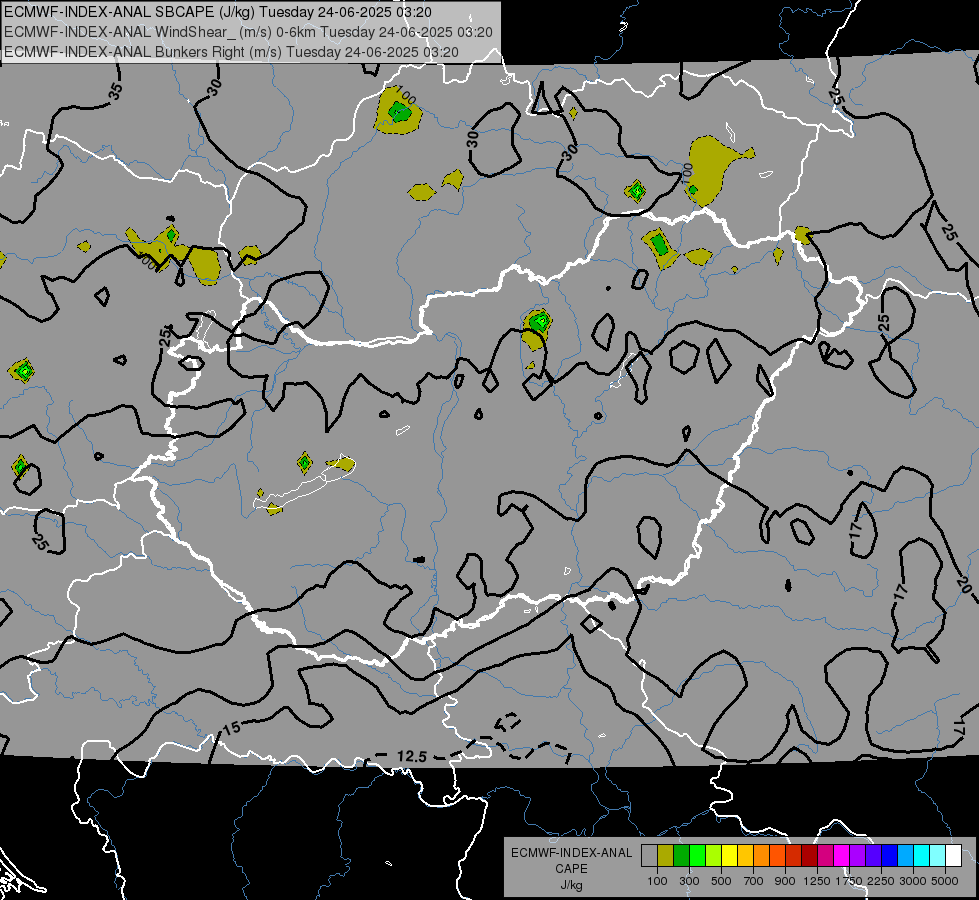The height and width of the screenshot is (900, 979).
Task: Click the legend value "900"
Action: pos(785,881)
